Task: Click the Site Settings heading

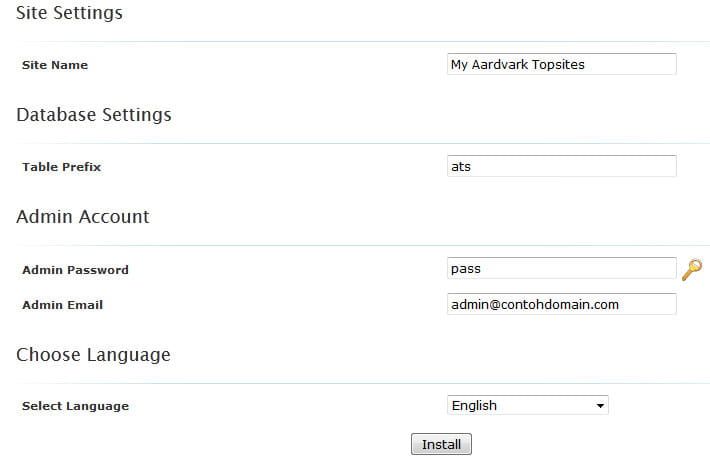Action: [69, 13]
